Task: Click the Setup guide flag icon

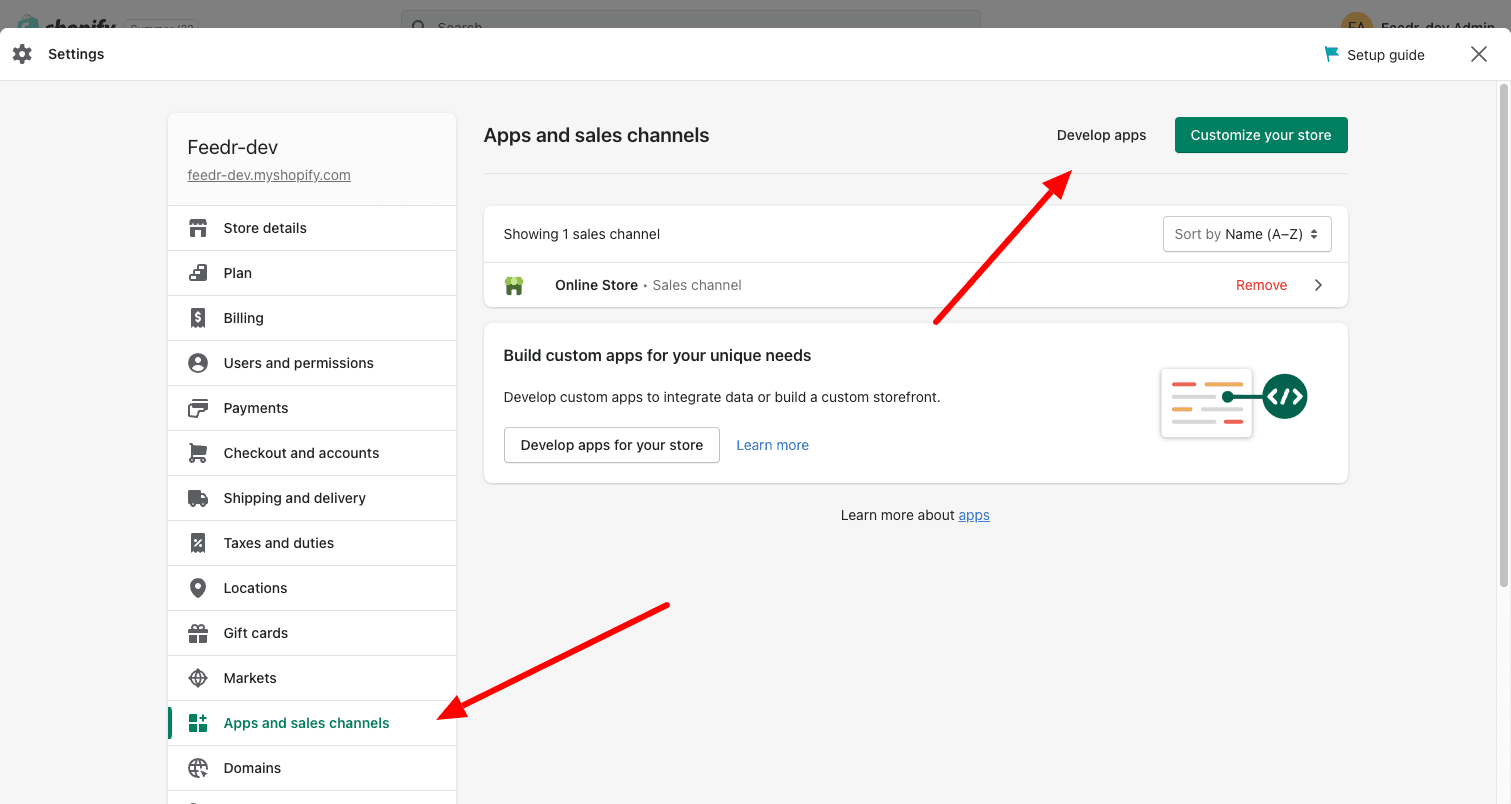Action: click(1331, 54)
